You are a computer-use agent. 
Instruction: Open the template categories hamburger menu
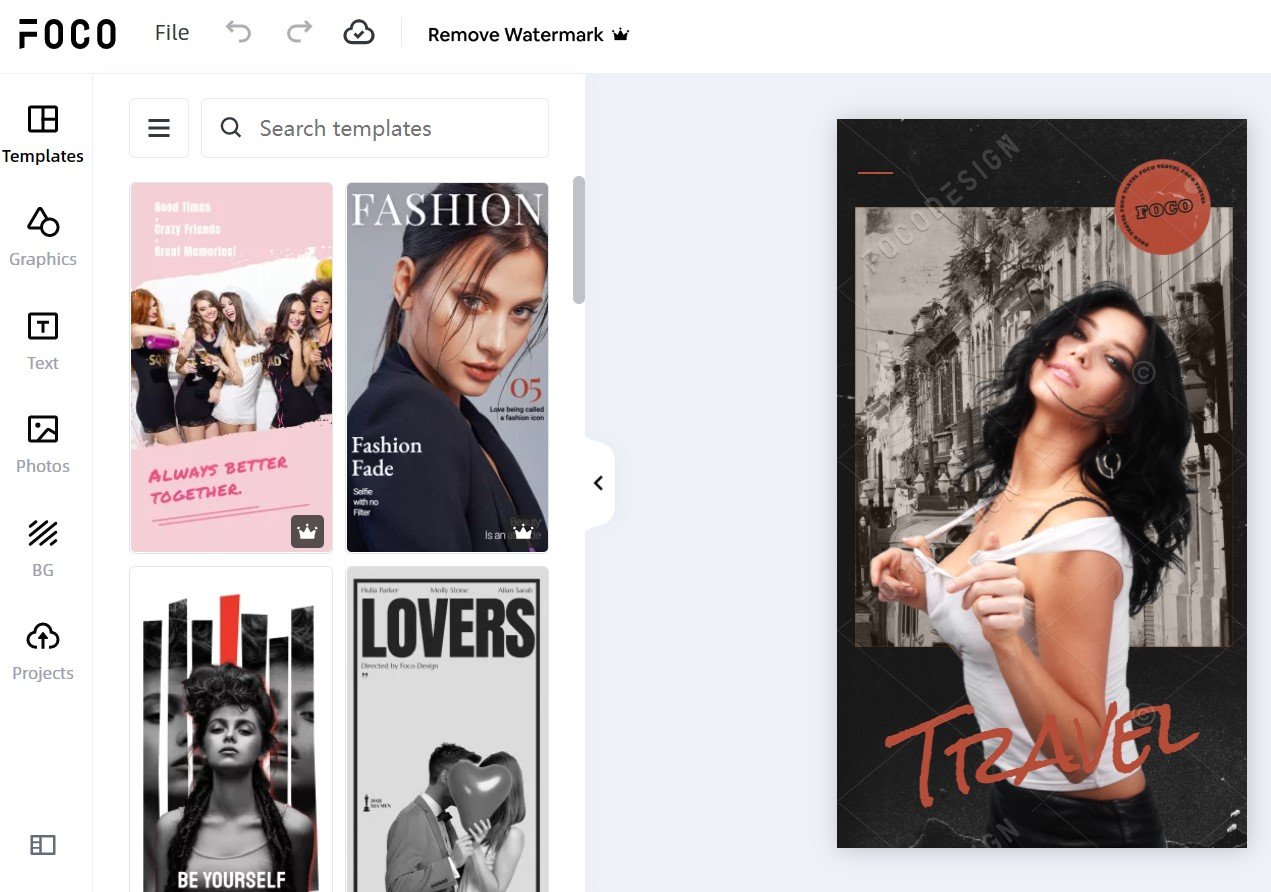click(x=159, y=128)
